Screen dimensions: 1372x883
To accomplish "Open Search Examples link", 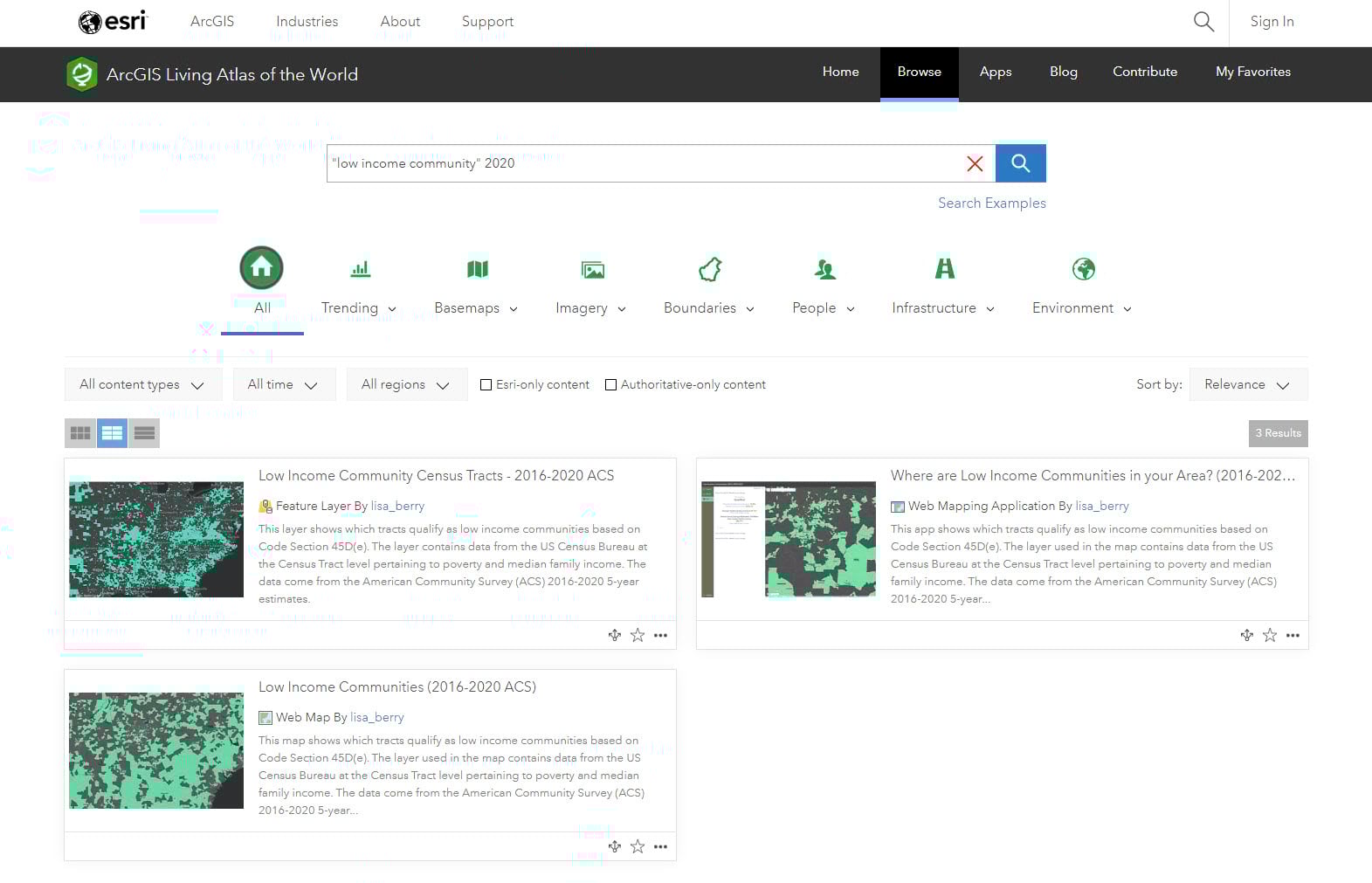I will 991,204.
